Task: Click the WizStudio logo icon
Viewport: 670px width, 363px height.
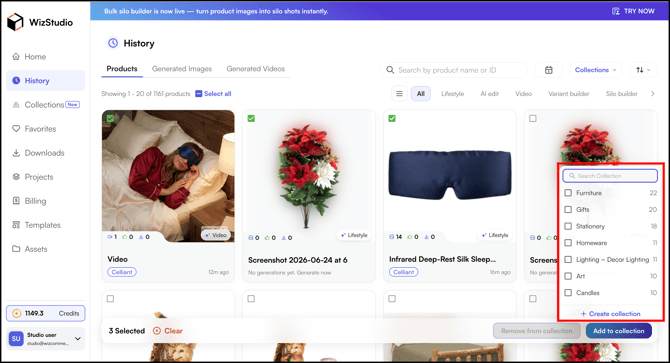Action: click(x=15, y=22)
